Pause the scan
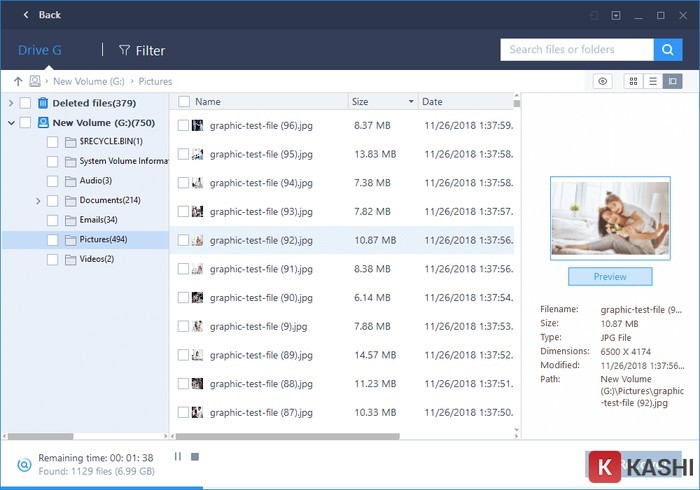The image size is (700, 490). point(178,457)
